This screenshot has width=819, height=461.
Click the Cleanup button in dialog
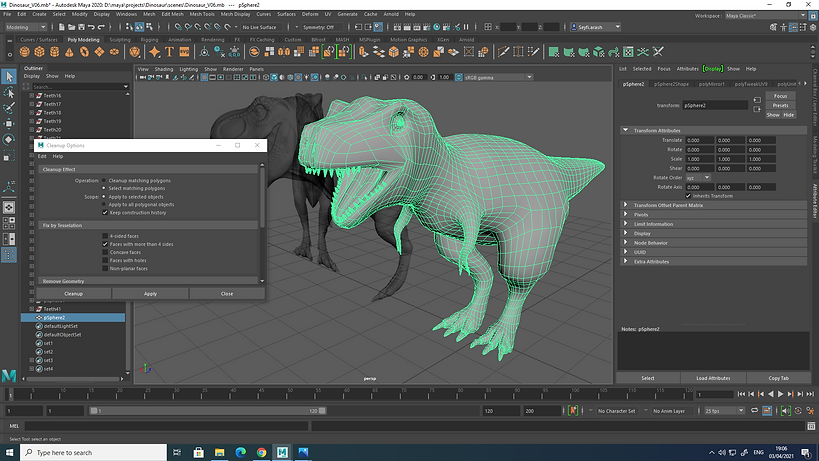74,294
